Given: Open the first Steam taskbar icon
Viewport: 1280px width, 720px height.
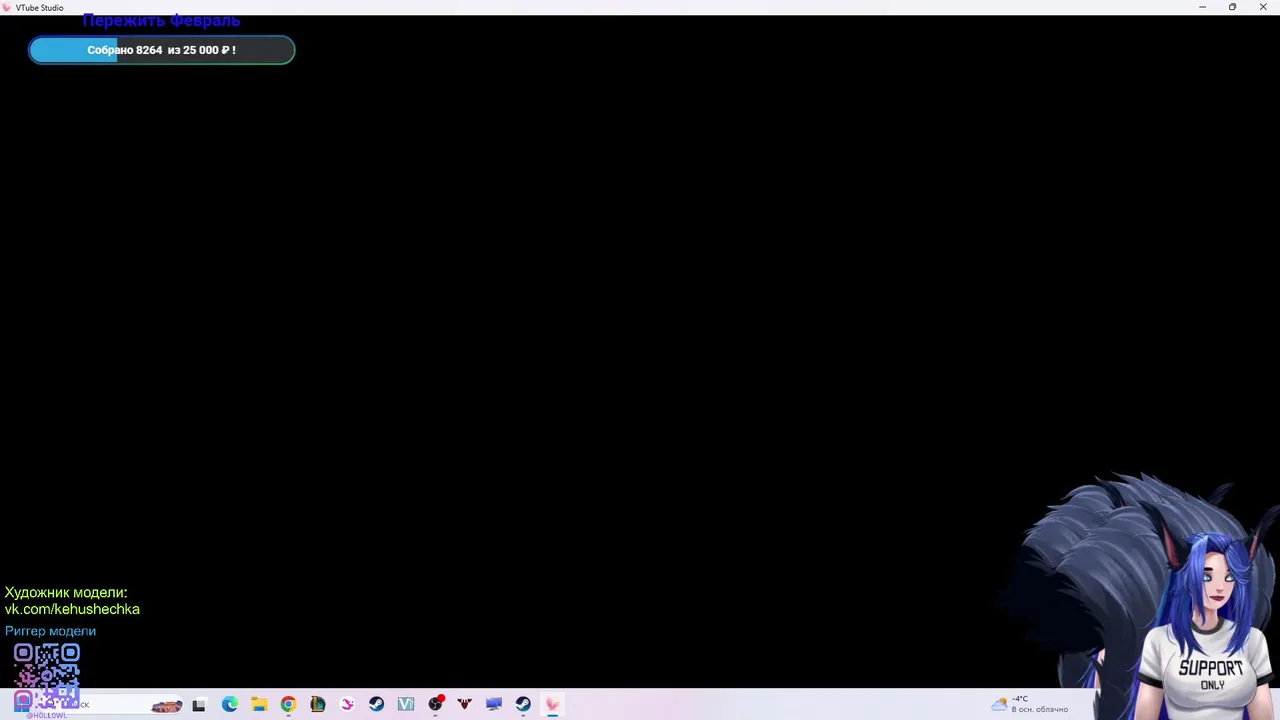Looking at the screenshot, I should coord(376,705).
